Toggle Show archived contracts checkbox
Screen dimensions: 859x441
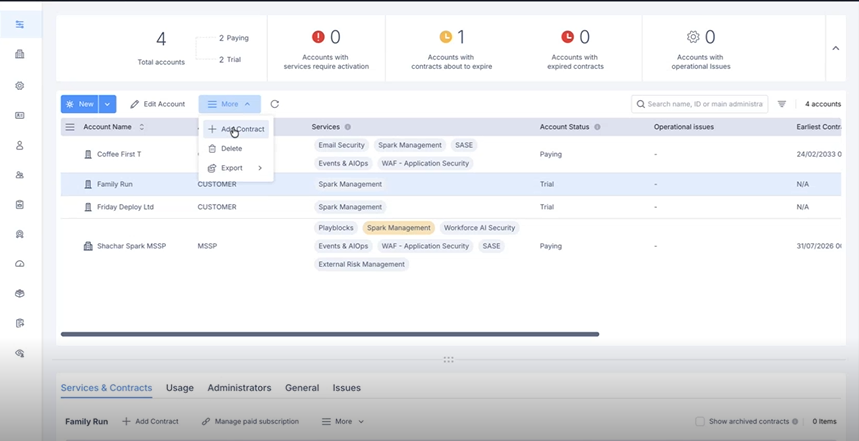coord(700,422)
